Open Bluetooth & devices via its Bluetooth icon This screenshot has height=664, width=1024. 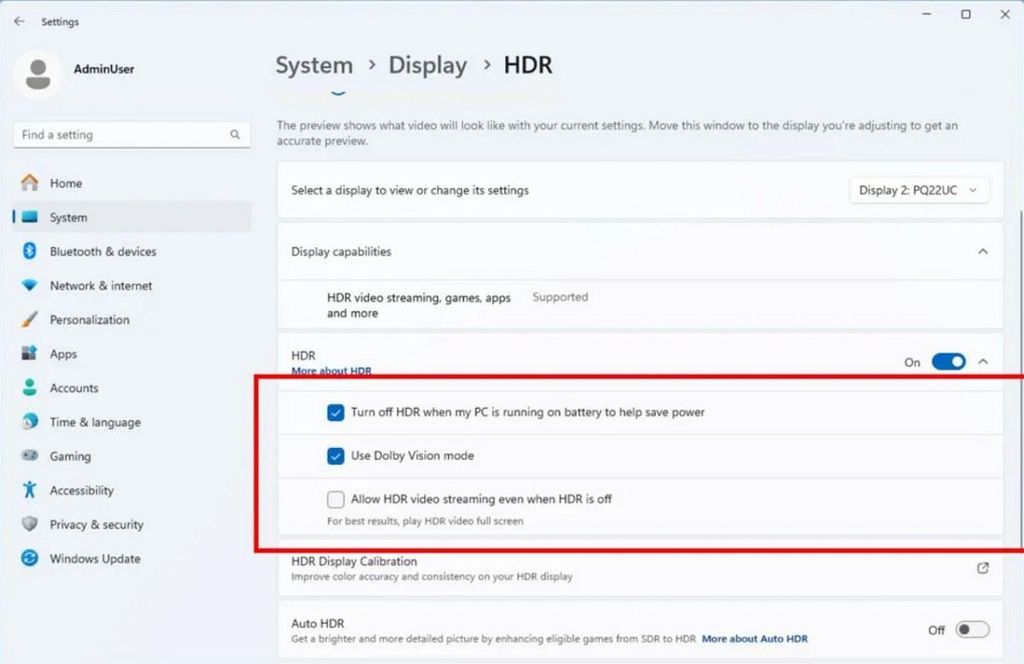(31, 251)
